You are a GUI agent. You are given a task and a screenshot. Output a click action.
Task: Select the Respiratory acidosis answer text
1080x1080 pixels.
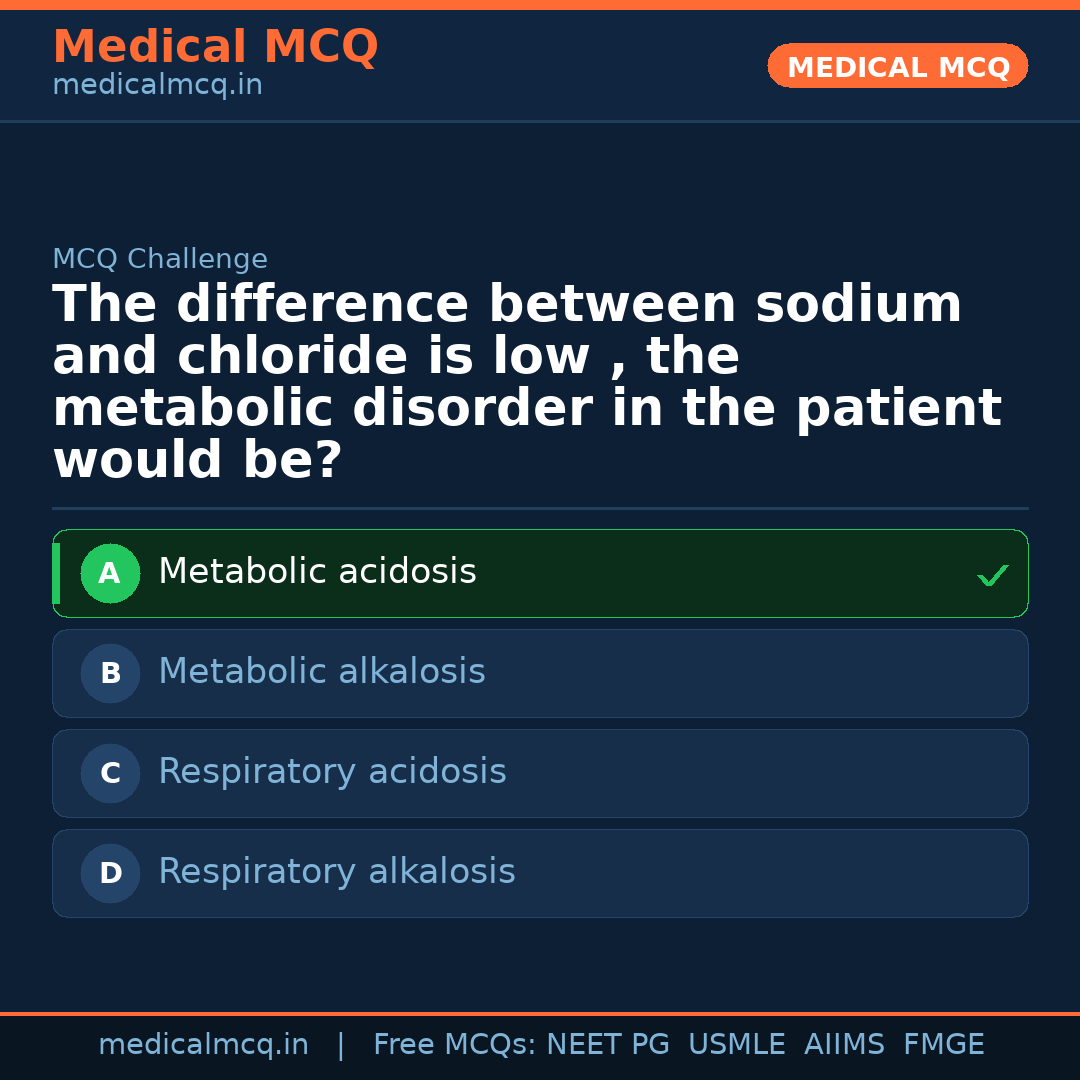click(x=332, y=772)
